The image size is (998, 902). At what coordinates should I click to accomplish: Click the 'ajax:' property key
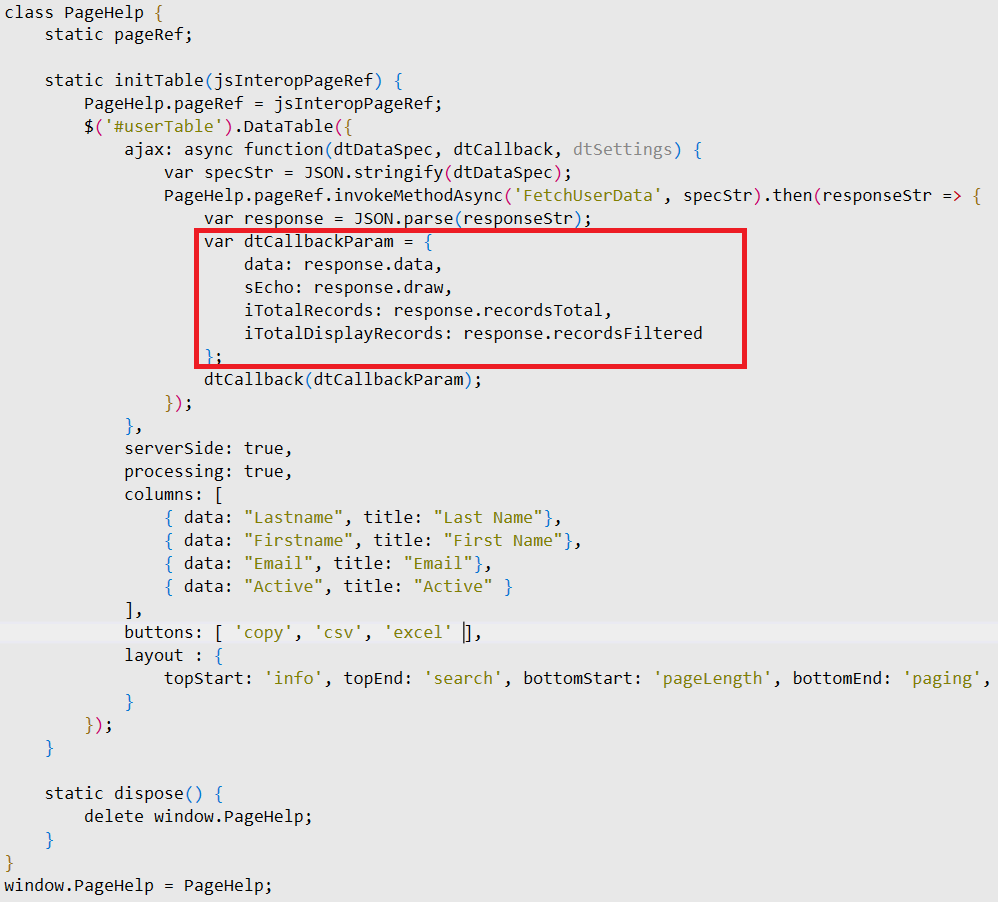[x=149, y=150]
